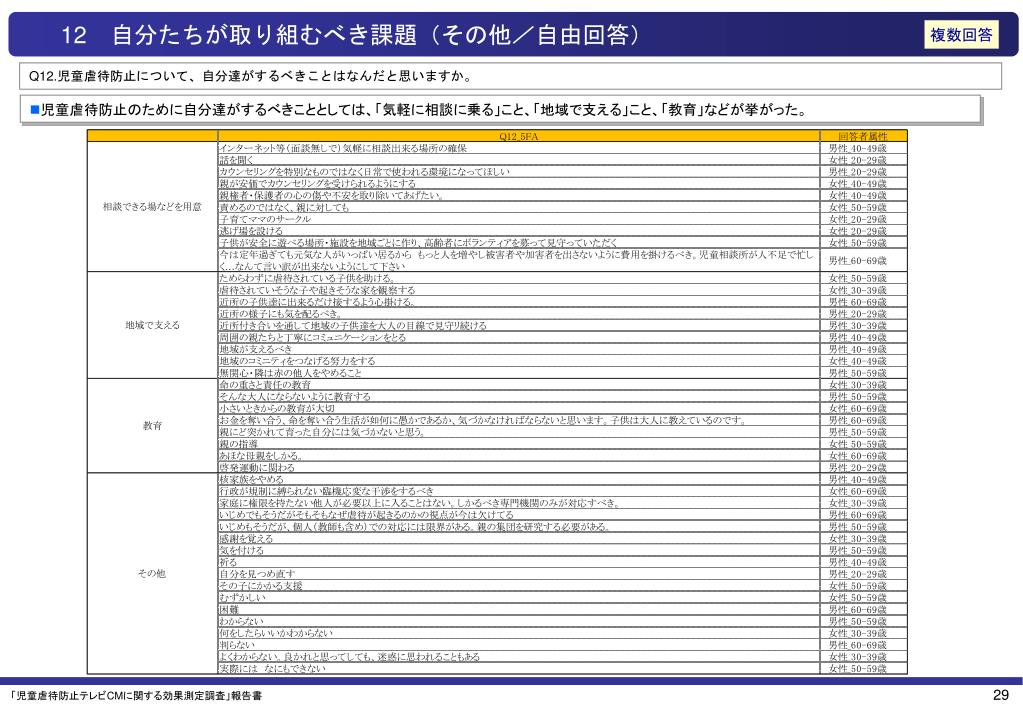The height and width of the screenshot is (708, 1023).
Task: Click the footer text '「児童虐待防止テレビCMに関する効果測定調査」報告書'
Action: pyautogui.click(x=136, y=696)
